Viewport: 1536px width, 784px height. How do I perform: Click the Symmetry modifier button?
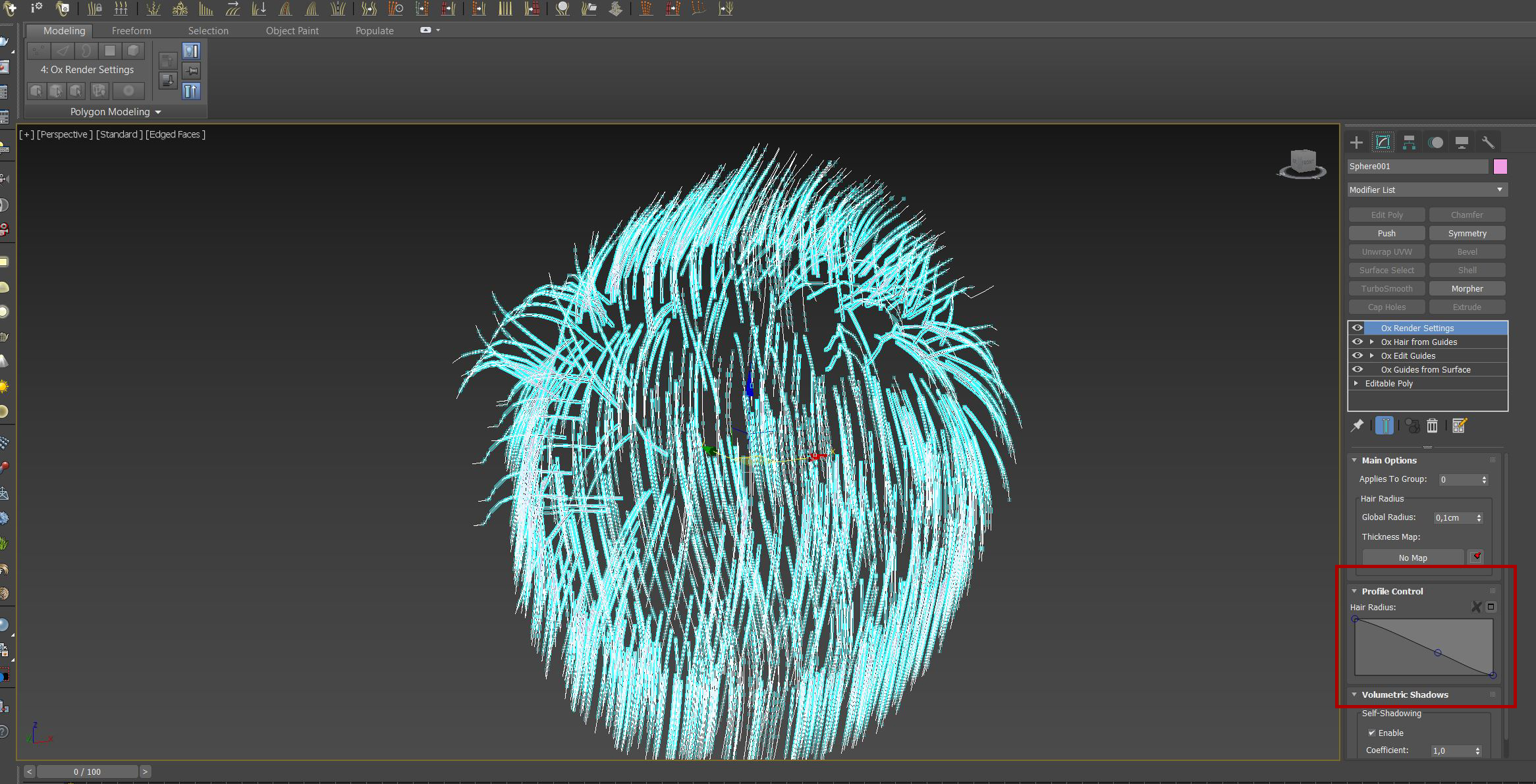1467,233
